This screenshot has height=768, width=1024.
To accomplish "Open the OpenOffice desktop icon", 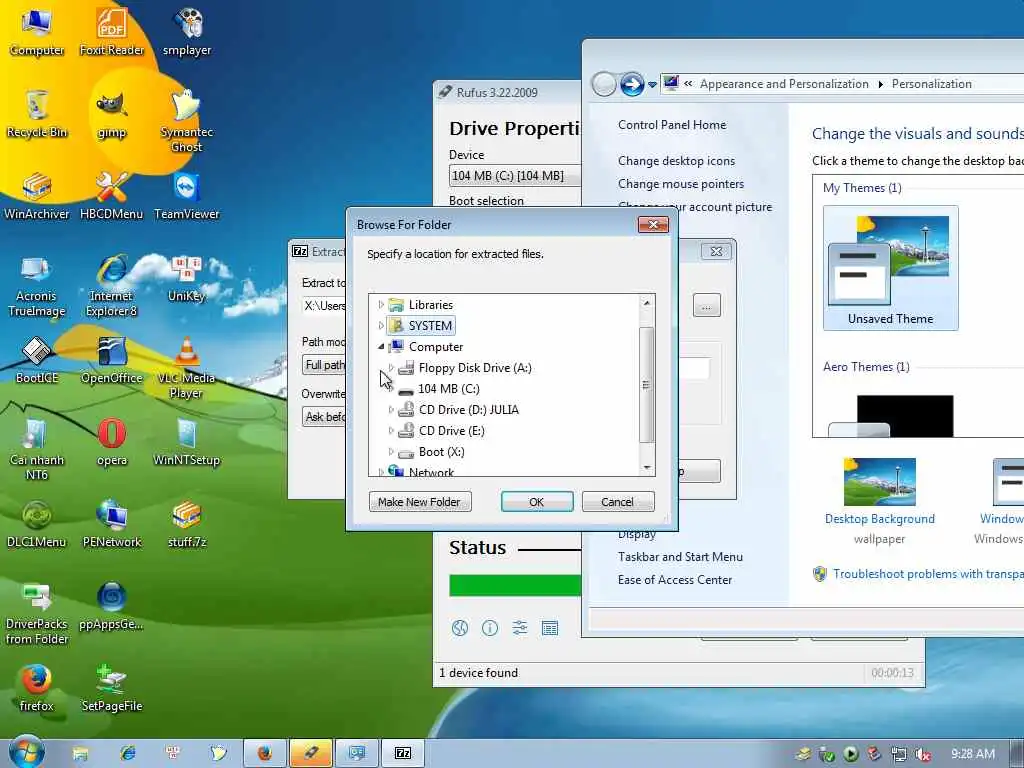I will click(112, 360).
